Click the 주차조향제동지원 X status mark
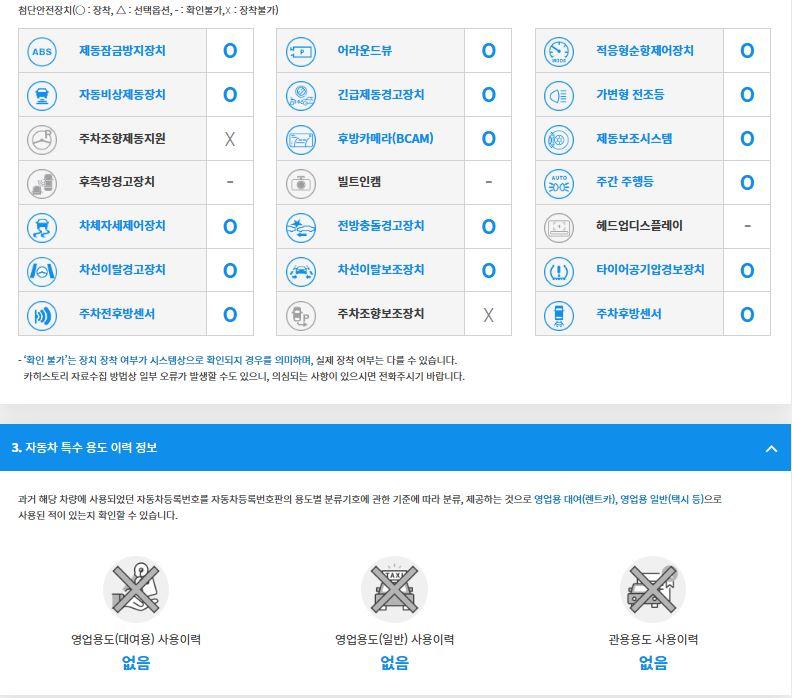792x698 pixels. 230,139
